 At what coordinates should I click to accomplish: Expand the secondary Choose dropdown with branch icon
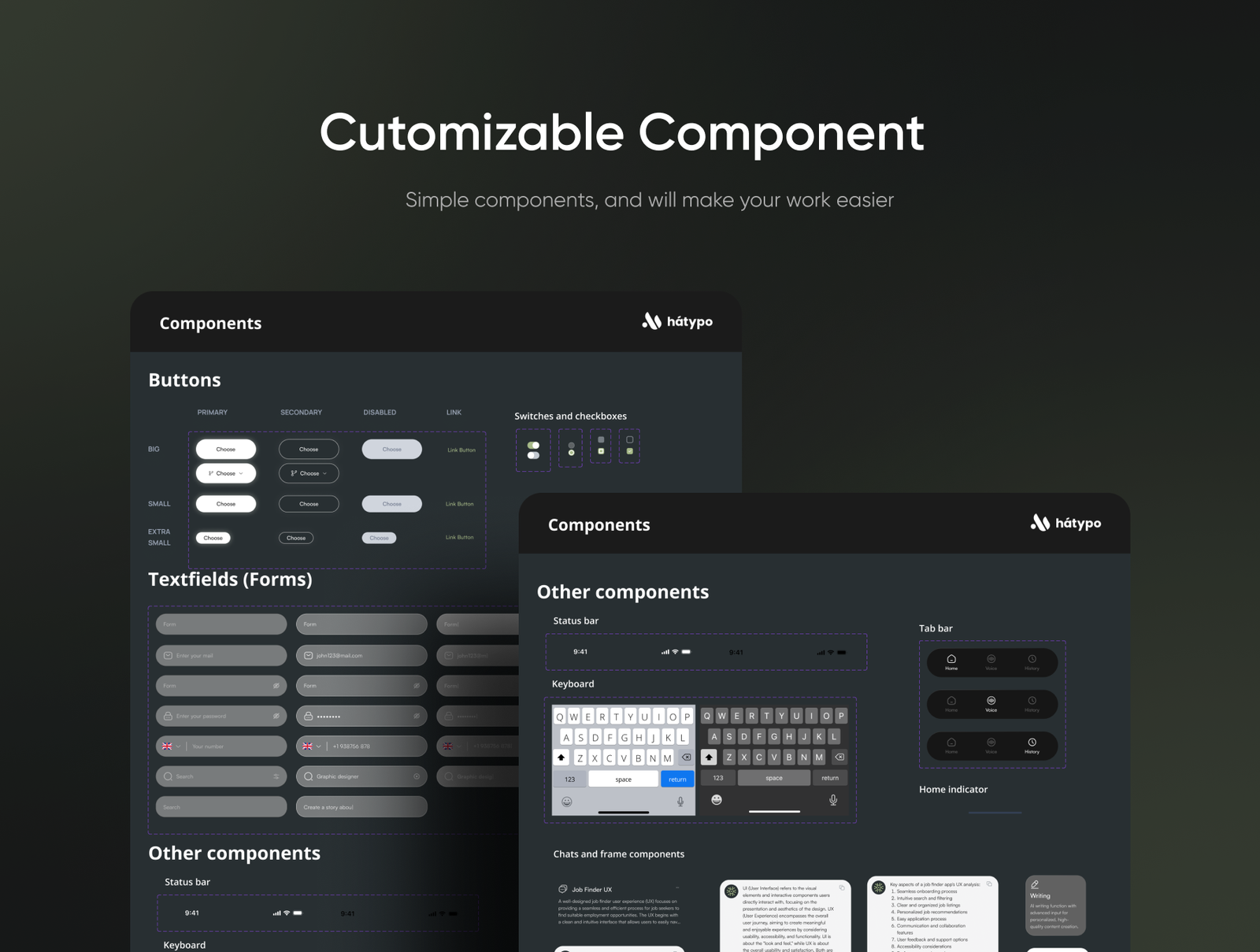click(x=309, y=473)
